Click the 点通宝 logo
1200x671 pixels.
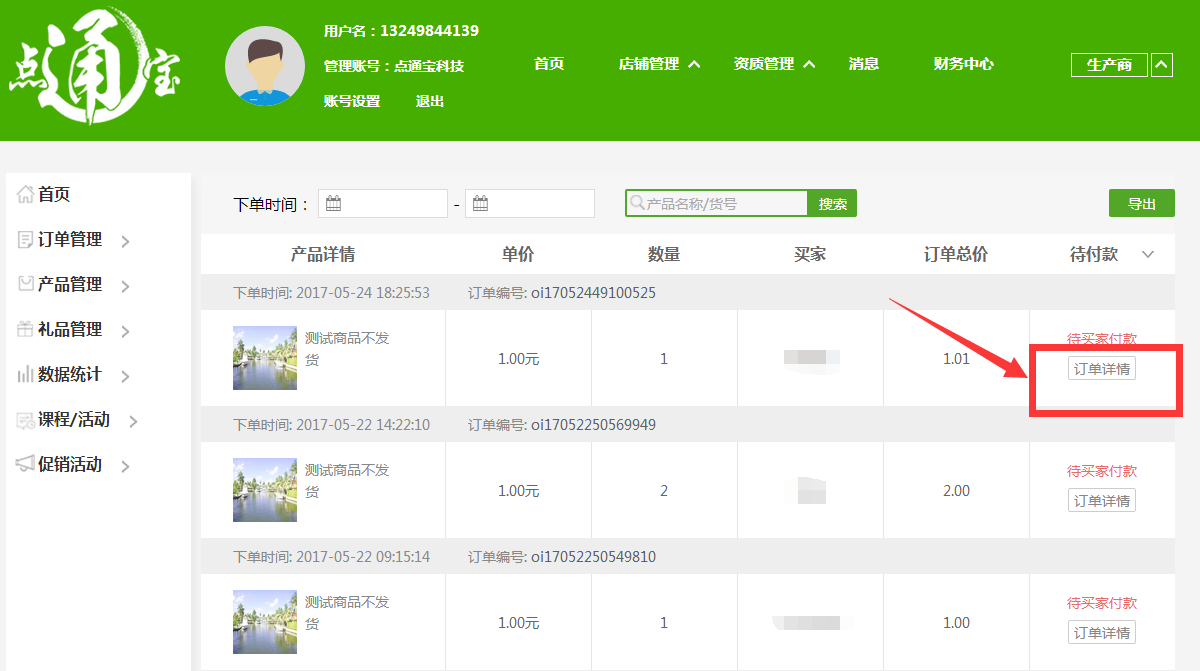coord(95,68)
